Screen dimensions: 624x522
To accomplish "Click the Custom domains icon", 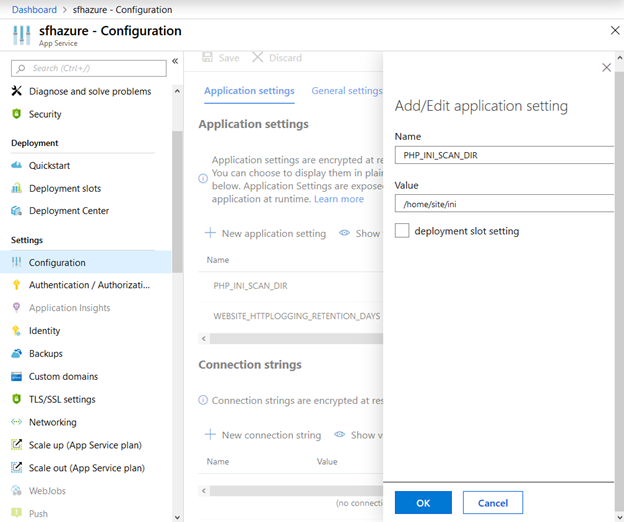I will [x=16, y=376].
